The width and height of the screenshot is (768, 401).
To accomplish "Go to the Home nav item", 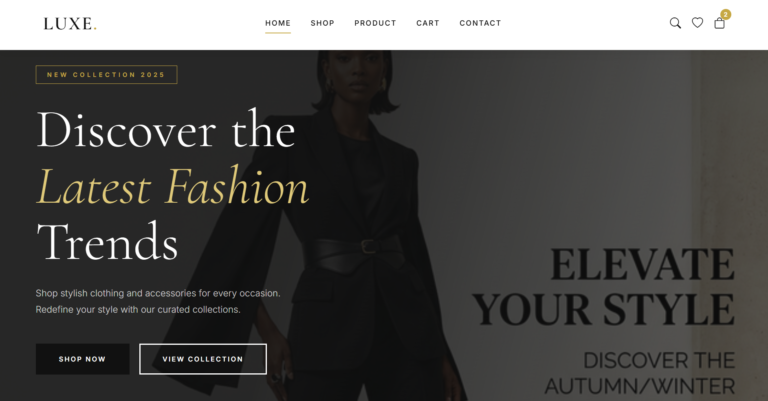I will 278,23.
